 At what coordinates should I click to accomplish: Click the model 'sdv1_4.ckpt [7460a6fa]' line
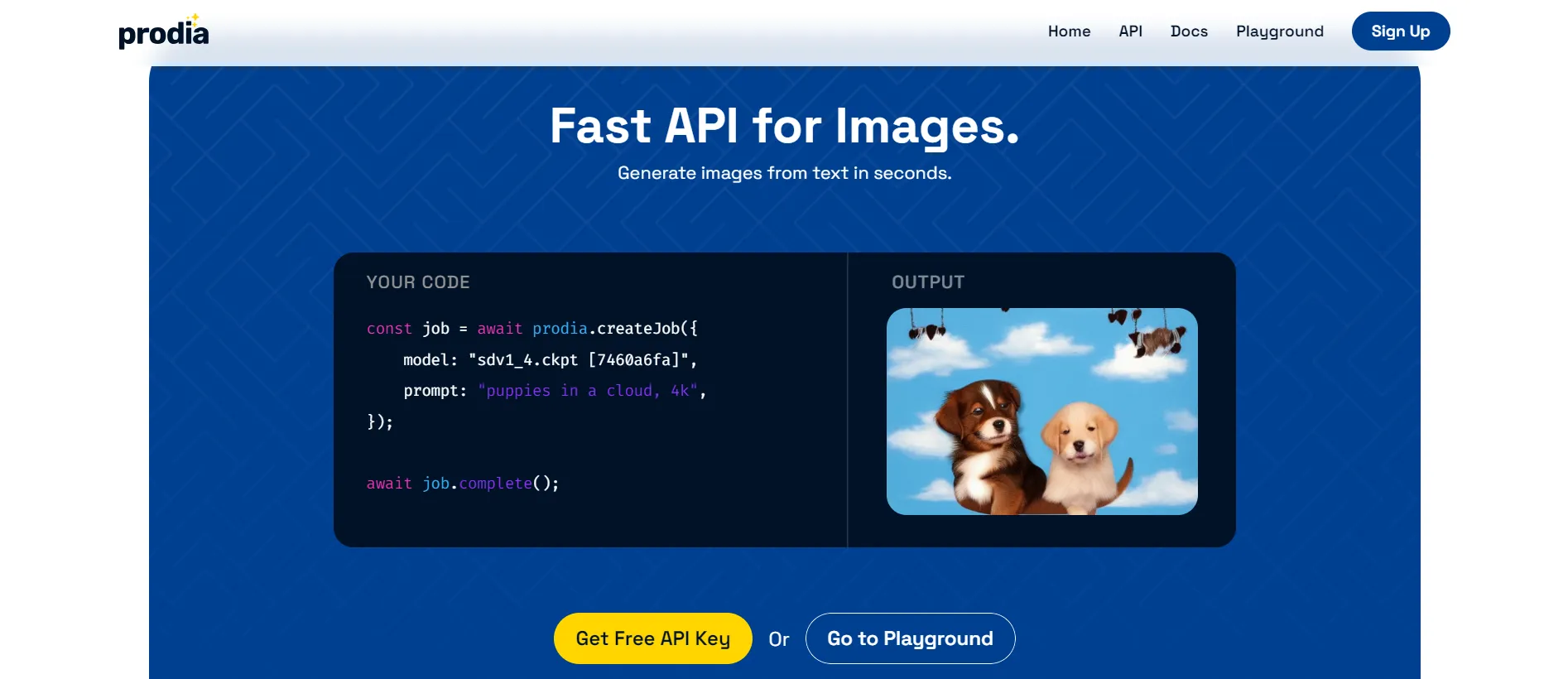[x=551, y=360]
